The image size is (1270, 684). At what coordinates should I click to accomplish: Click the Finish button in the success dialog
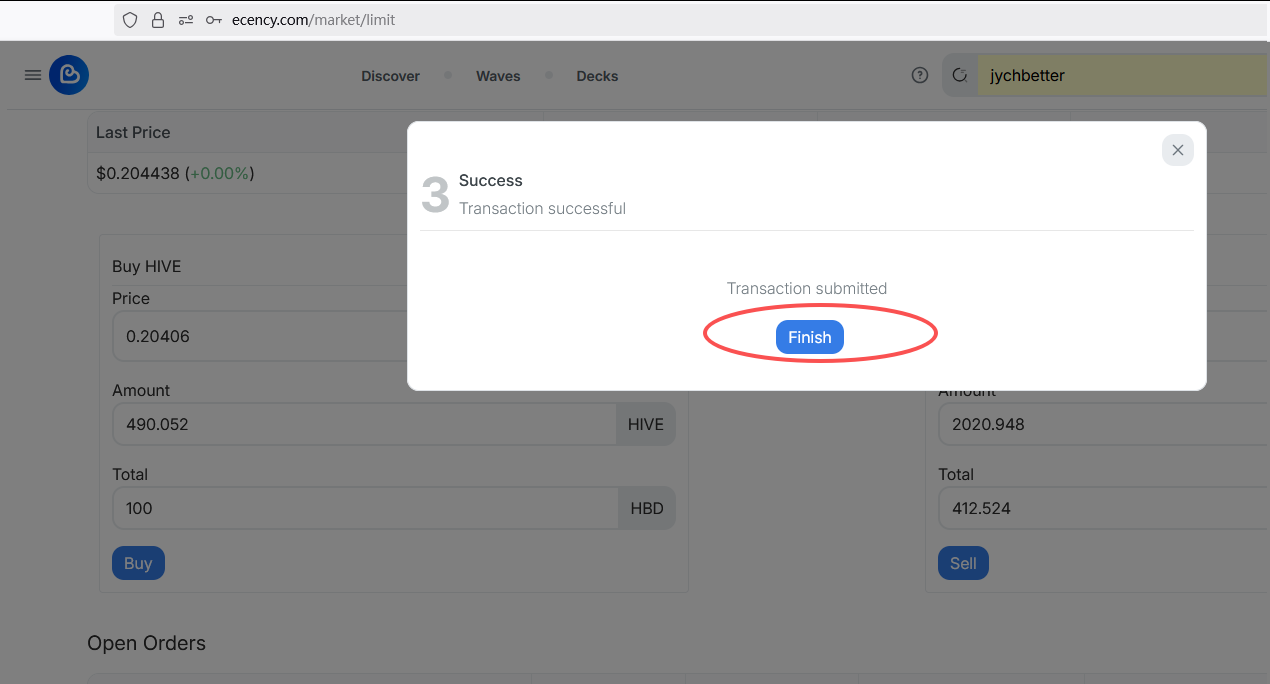(x=810, y=337)
